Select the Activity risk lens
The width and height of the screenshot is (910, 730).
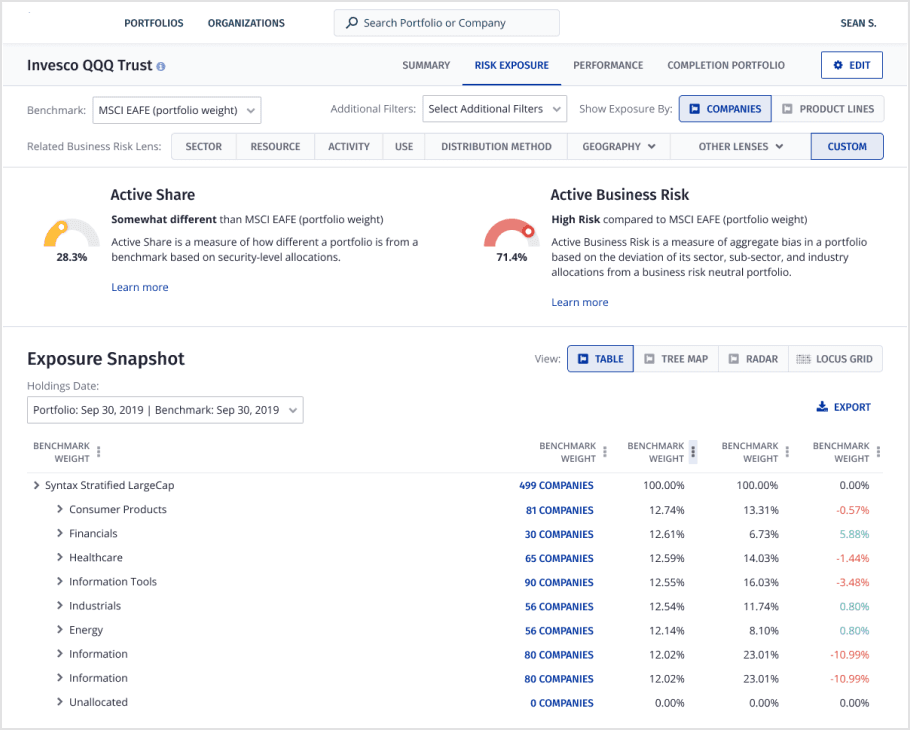(x=349, y=146)
